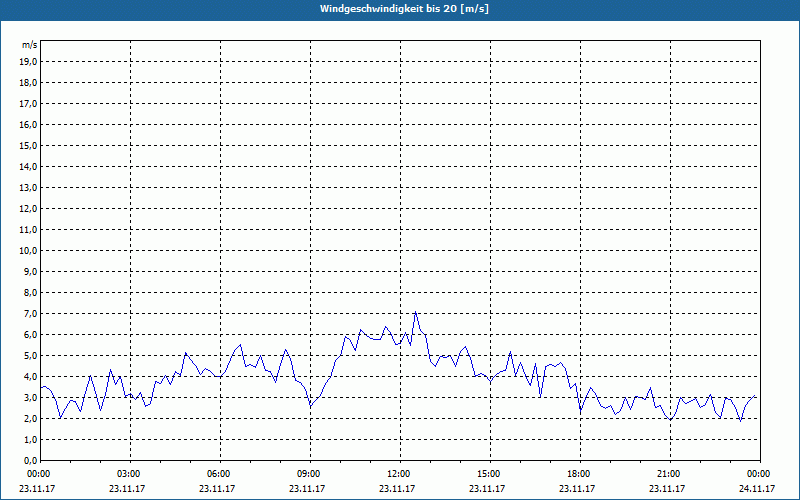Click the '4,0' y-axis label
Image resolution: width=800 pixels, height=500 pixels.
pos(30,377)
